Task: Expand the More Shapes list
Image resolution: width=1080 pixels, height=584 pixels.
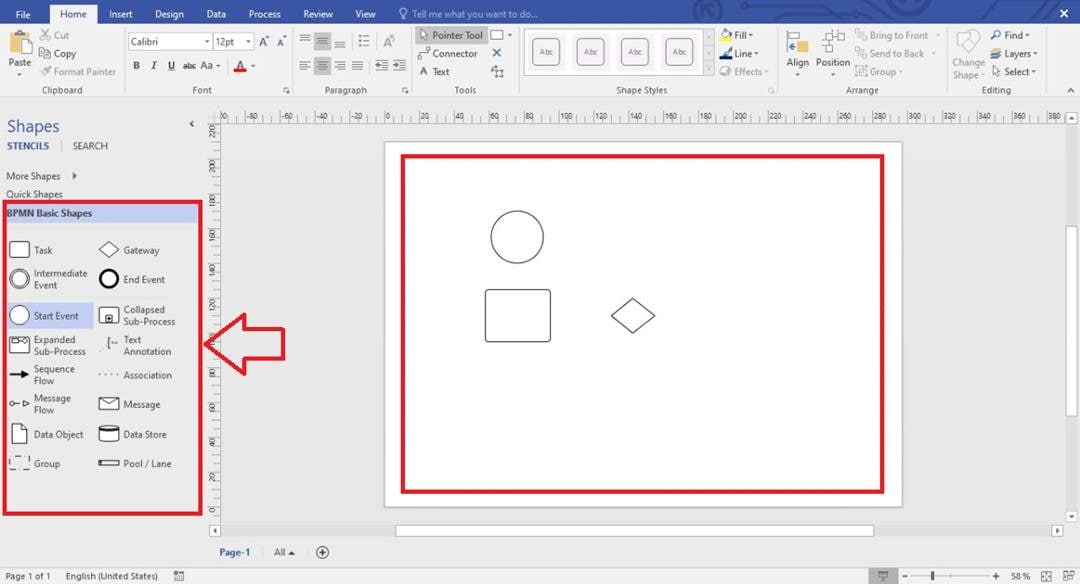Action: pos(35,175)
